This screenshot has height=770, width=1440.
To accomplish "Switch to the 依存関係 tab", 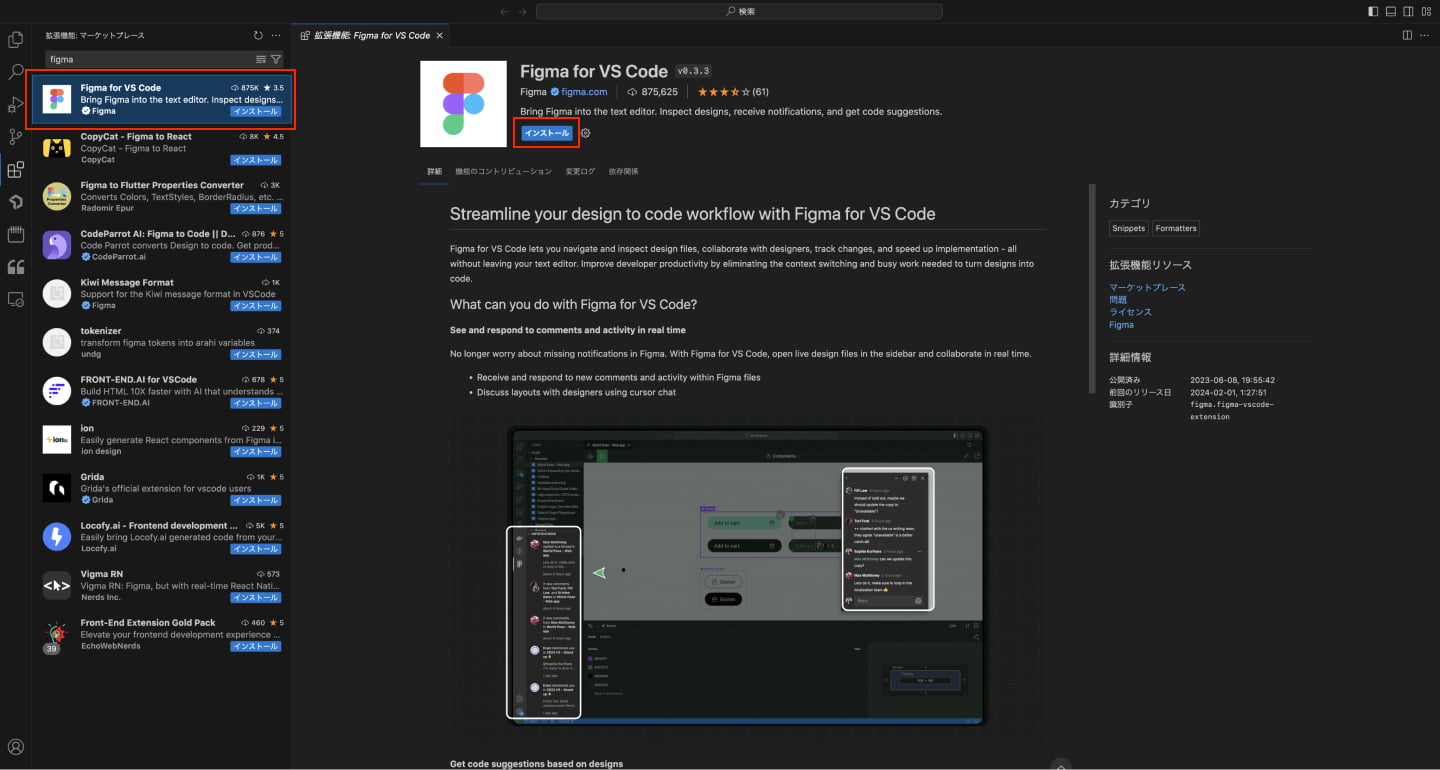I will point(623,171).
